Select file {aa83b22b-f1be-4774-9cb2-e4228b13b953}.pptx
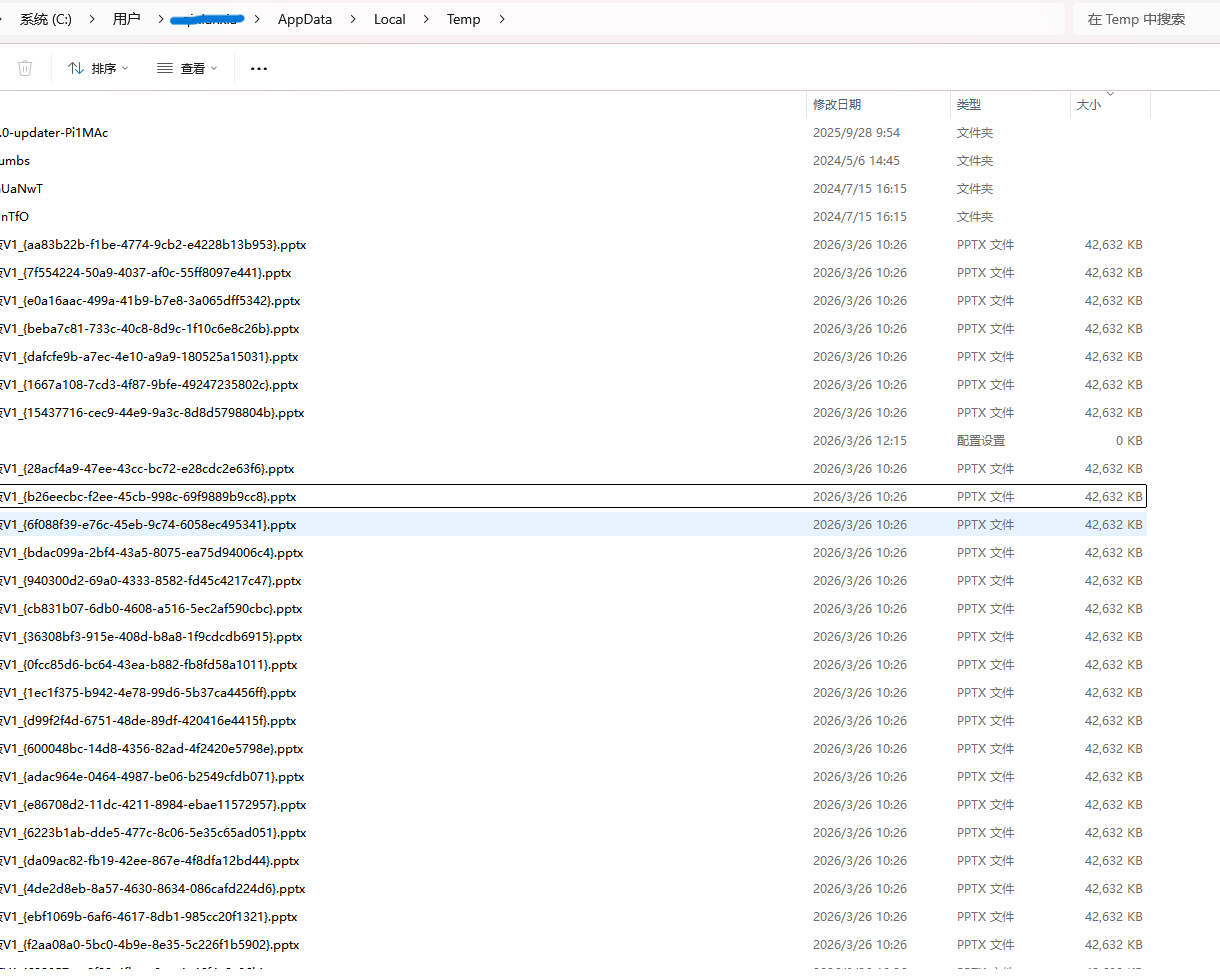The height and width of the screenshot is (976, 1220). coord(573,244)
